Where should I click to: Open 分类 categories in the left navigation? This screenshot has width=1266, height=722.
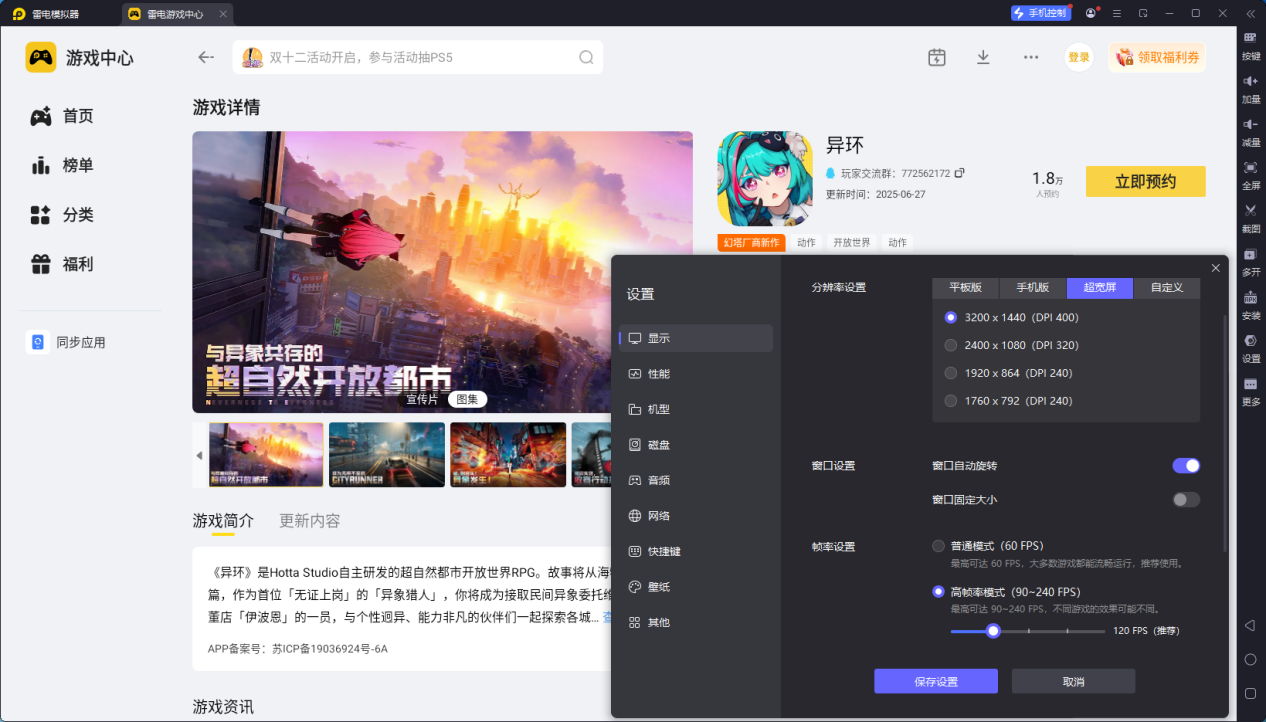(62, 214)
